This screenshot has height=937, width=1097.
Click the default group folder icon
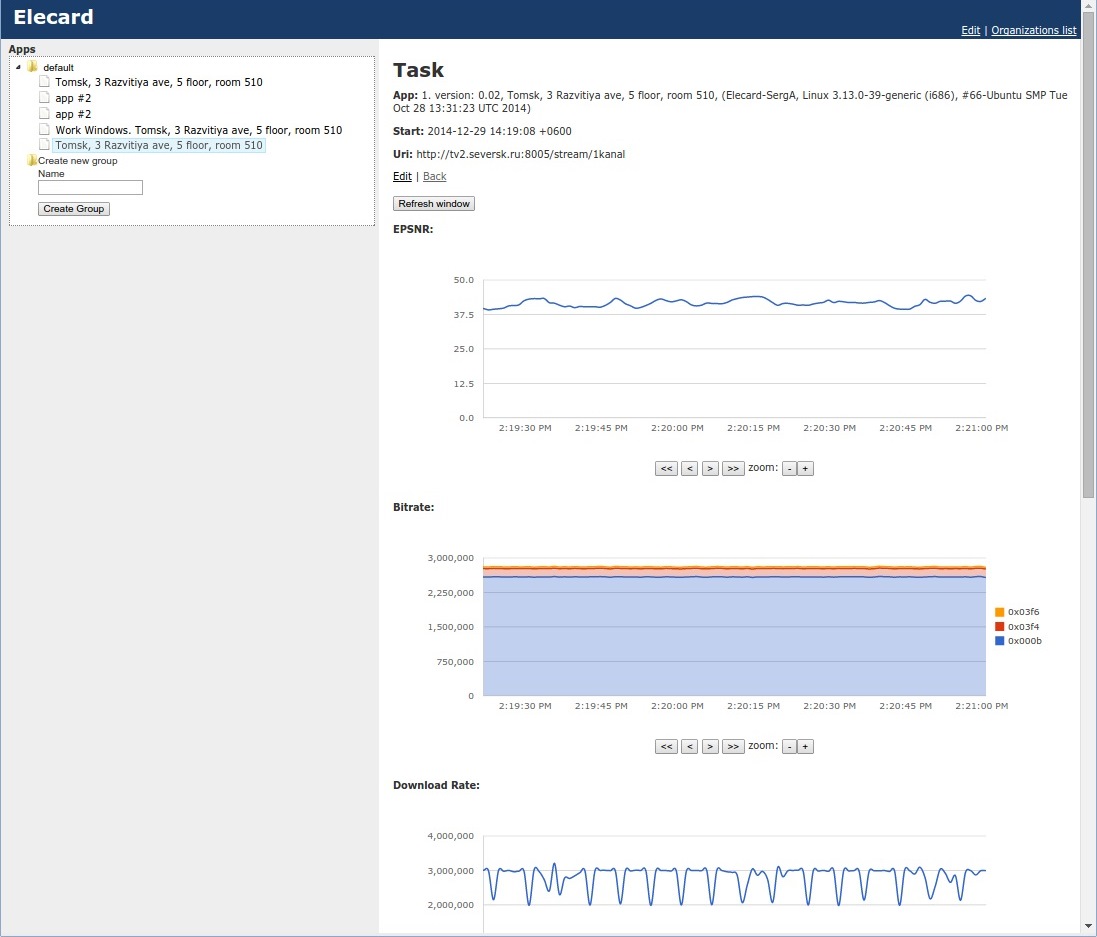tap(32, 67)
